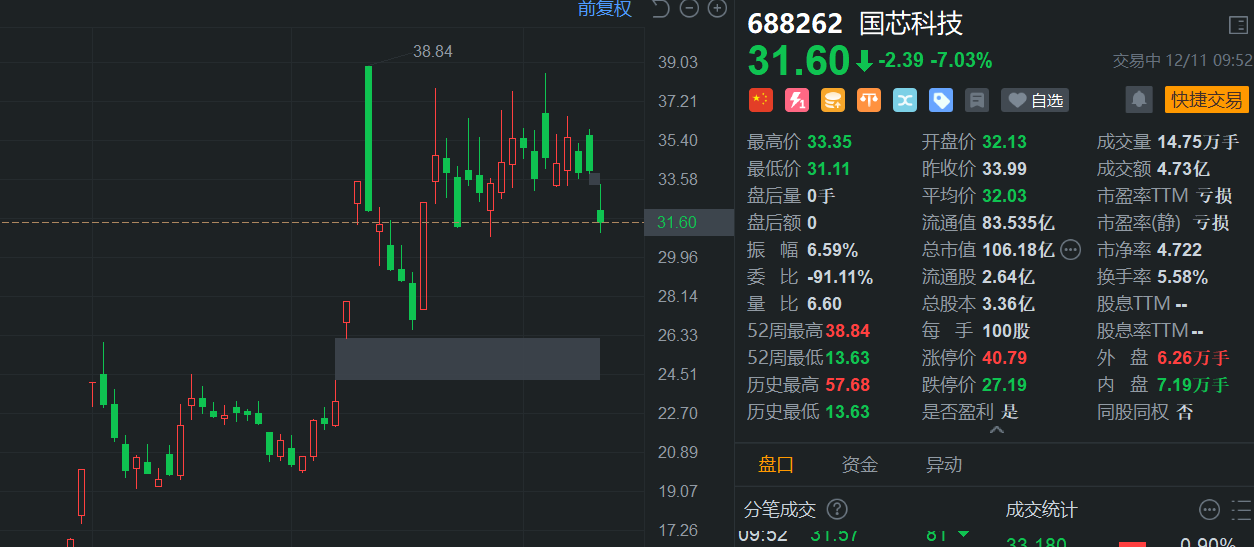Click the orange coin stack icon
The image size is (1254, 547).
tap(833, 100)
